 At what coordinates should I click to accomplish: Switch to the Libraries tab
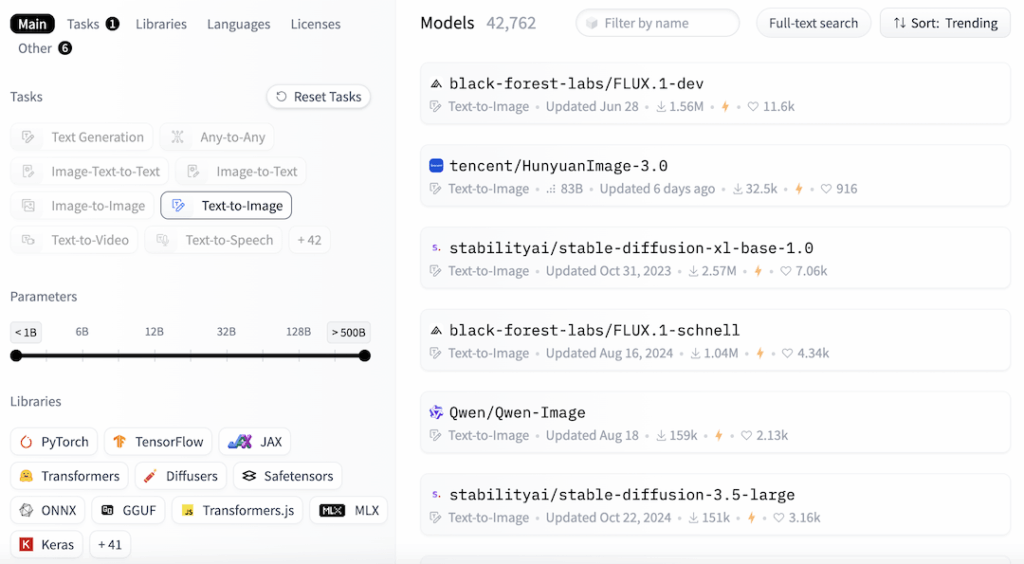[161, 24]
